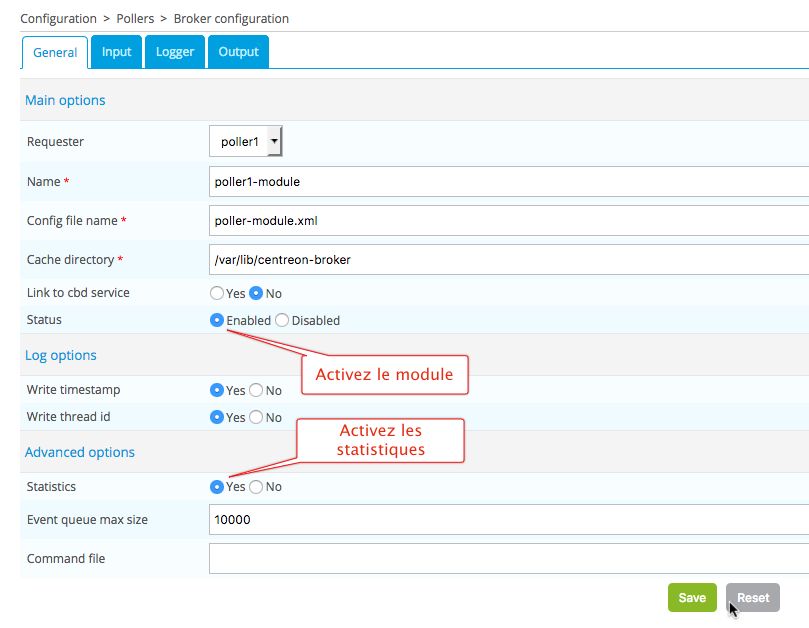
Task: Click the Event queue max size field
Action: [508, 520]
